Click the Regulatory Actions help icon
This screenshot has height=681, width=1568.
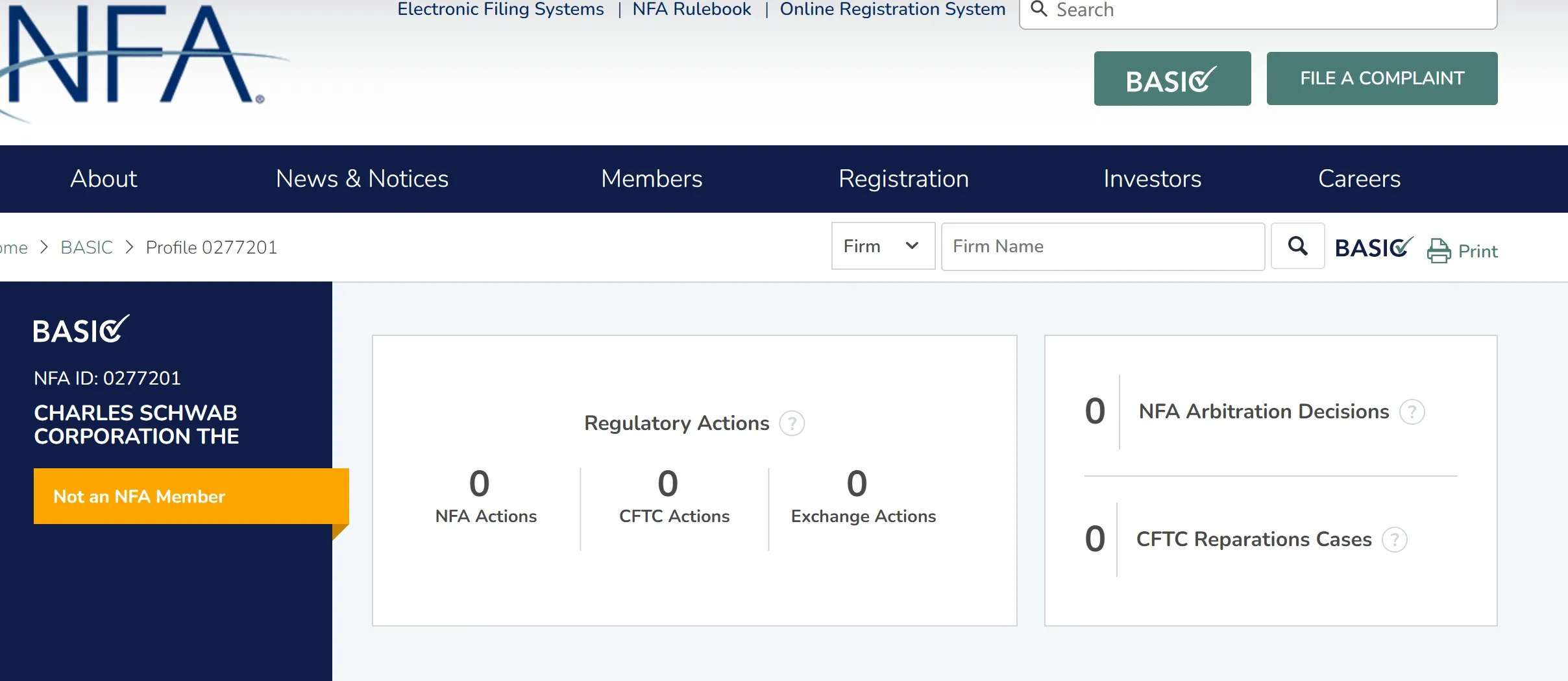pyautogui.click(x=792, y=424)
